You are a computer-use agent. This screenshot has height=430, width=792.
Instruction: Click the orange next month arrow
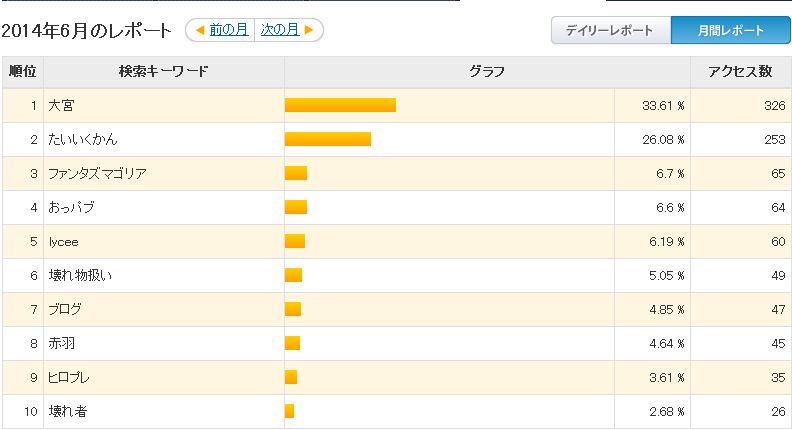[309, 30]
